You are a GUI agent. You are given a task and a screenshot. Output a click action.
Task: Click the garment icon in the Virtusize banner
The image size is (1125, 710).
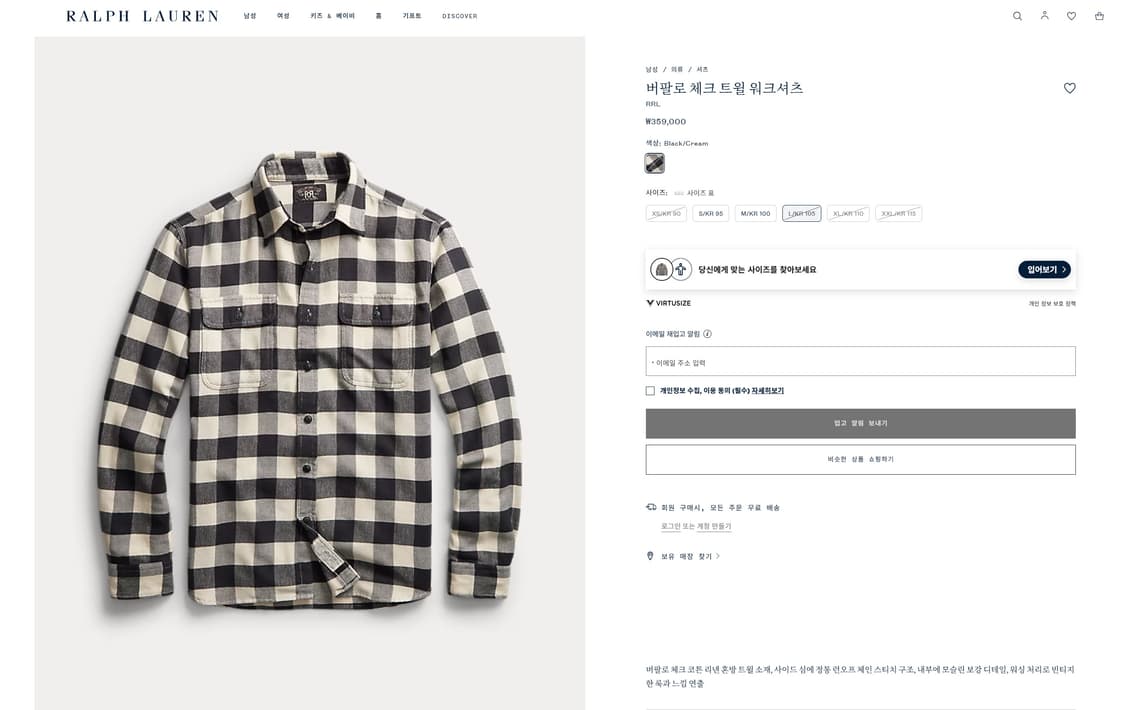(x=661, y=269)
